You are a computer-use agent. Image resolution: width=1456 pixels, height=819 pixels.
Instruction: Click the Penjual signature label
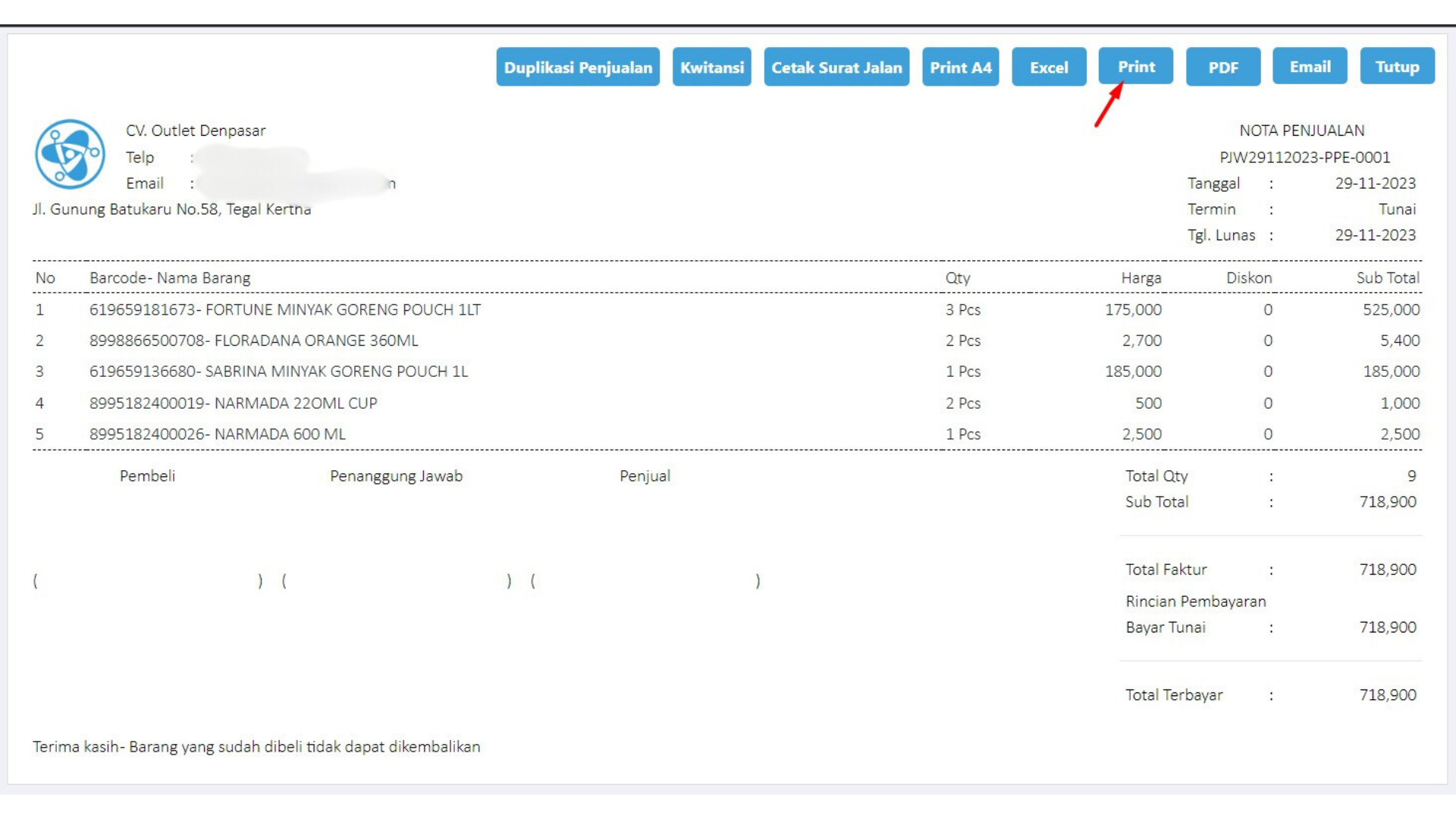(645, 476)
